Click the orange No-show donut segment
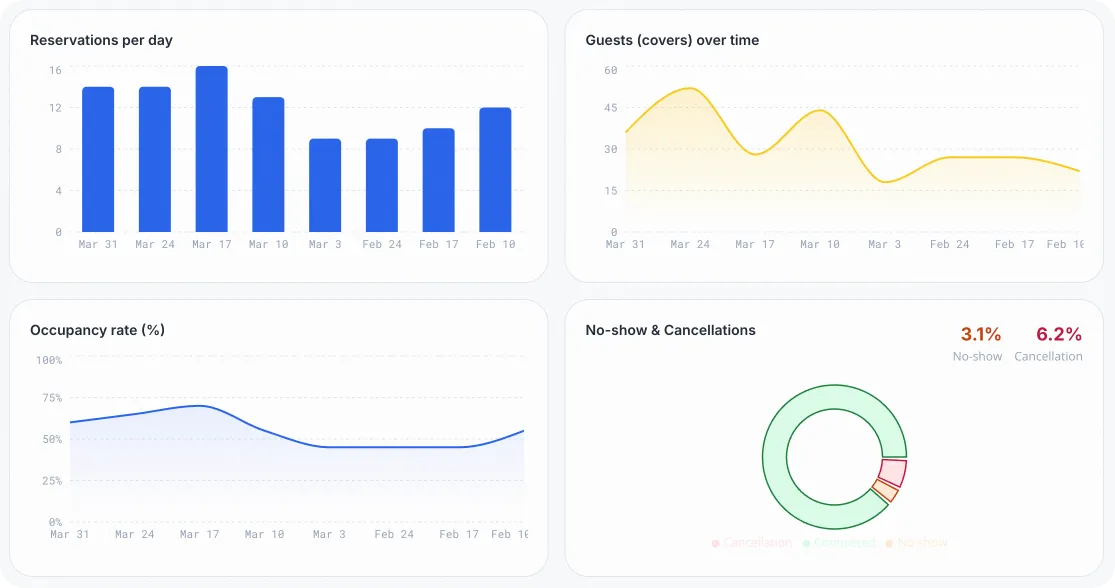The height and width of the screenshot is (588, 1115). pos(885,490)
